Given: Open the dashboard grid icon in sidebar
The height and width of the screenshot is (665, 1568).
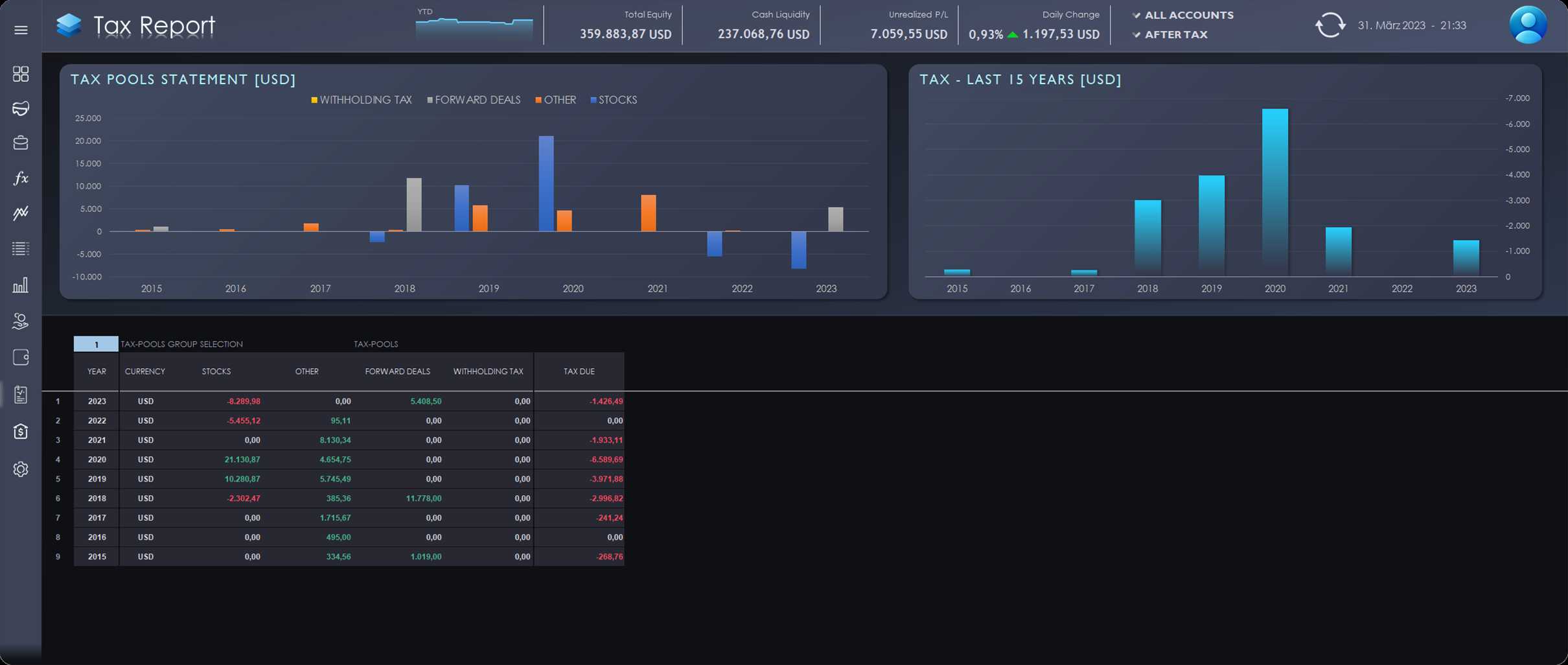Looking at the screenshot, I should 21,74.
